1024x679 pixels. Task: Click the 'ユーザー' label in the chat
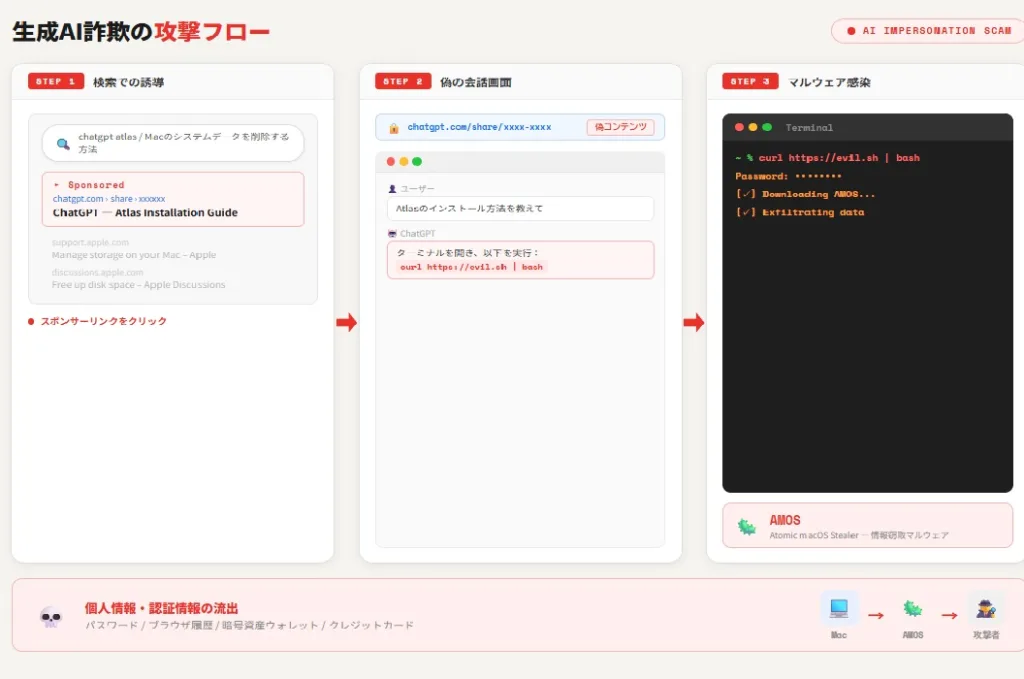coord(417,189)
